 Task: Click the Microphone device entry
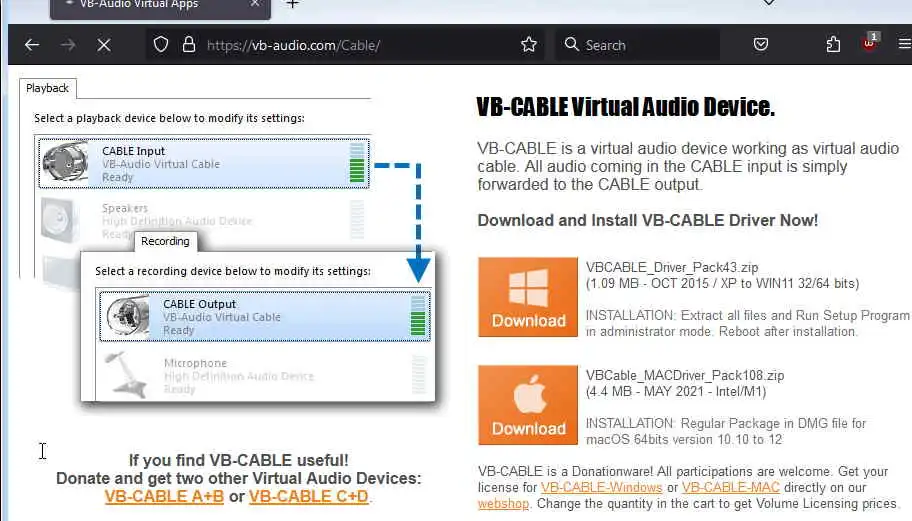265,375
